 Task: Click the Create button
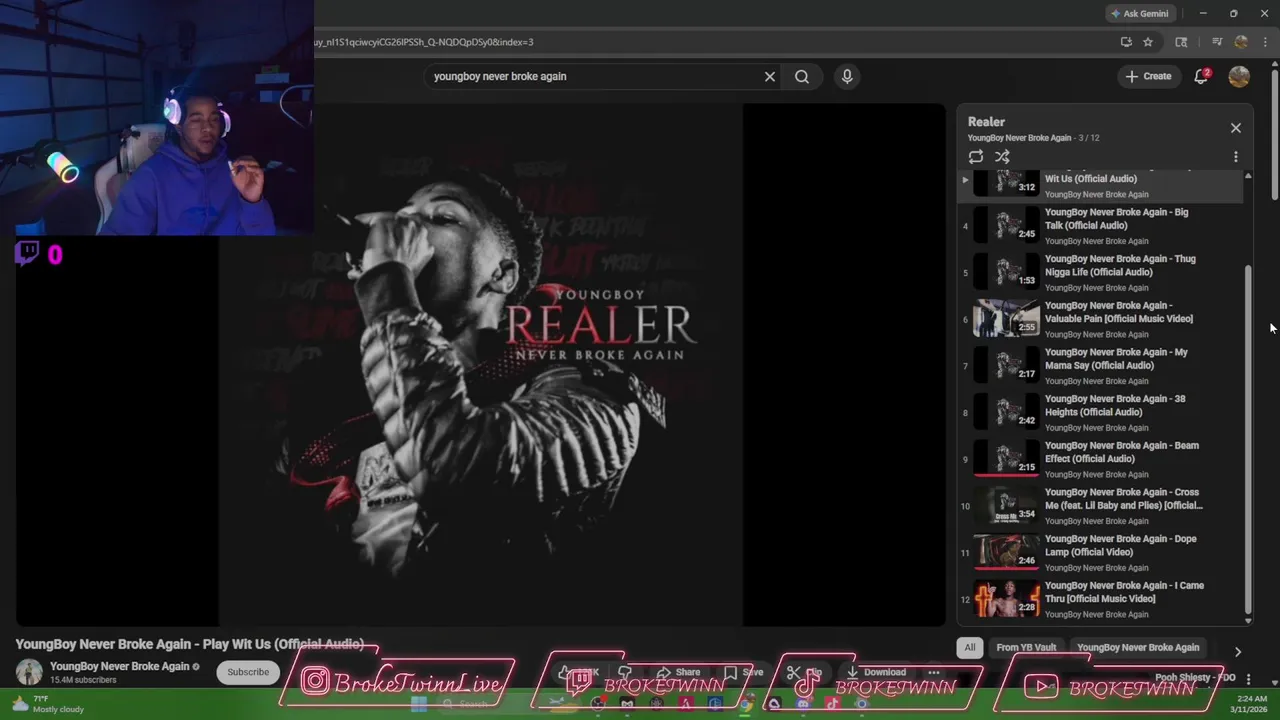coord(1148,76)
